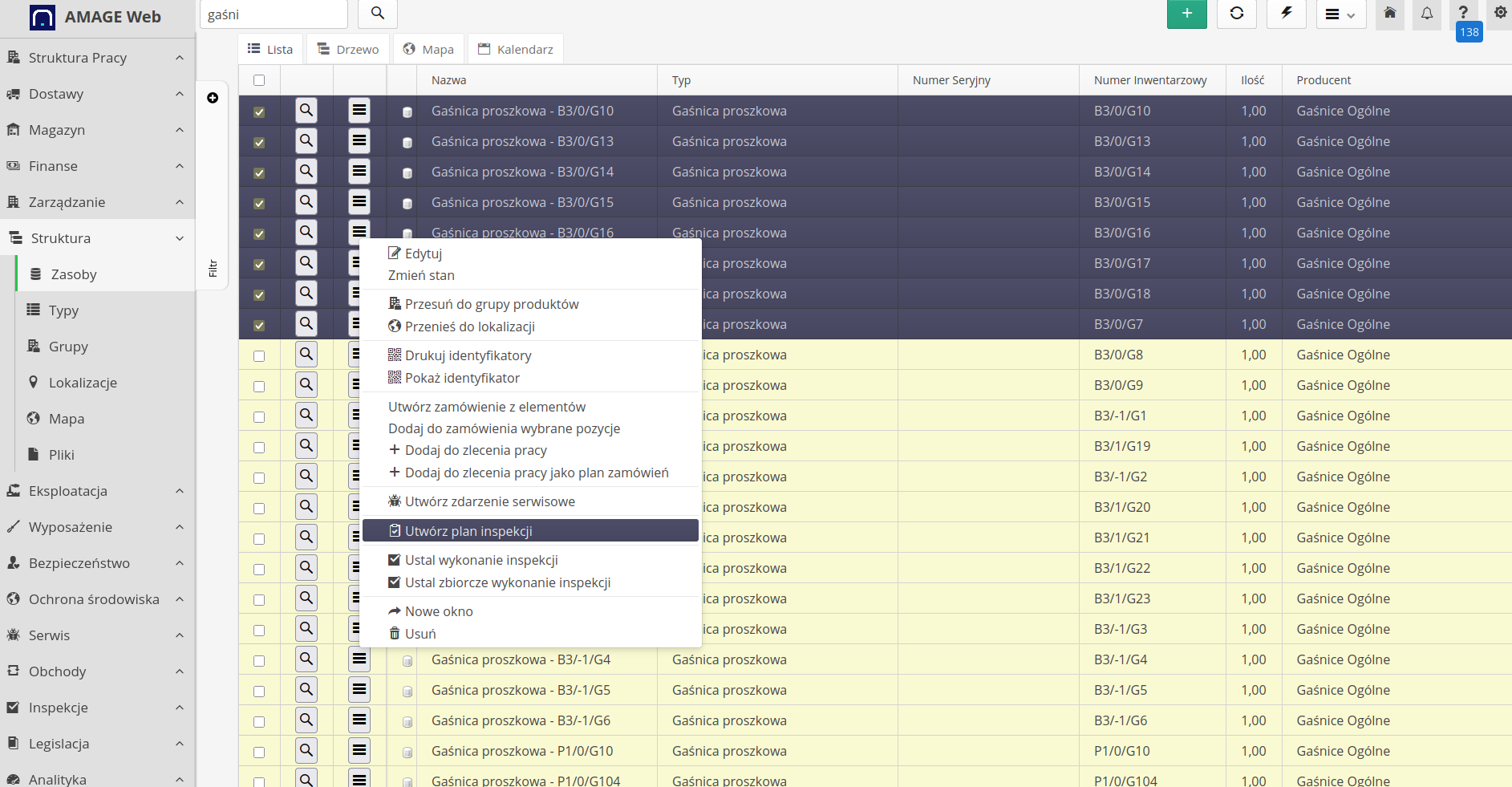Open the settings gear icon
The height and width of the screenshot is (787, 1512).
pos(1500,13)
